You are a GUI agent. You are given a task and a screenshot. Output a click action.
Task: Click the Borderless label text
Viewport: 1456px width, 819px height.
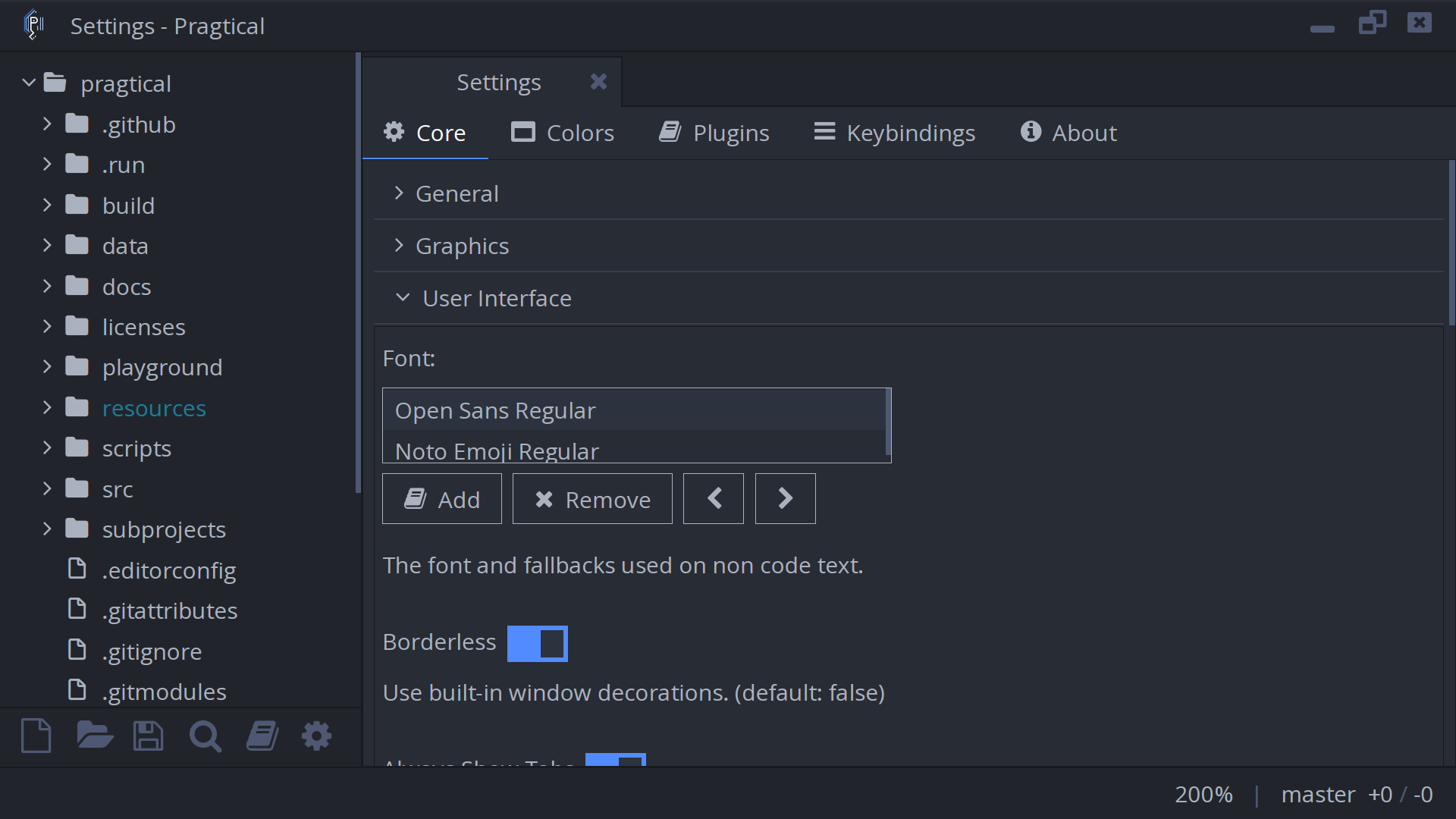pos(439,642)
